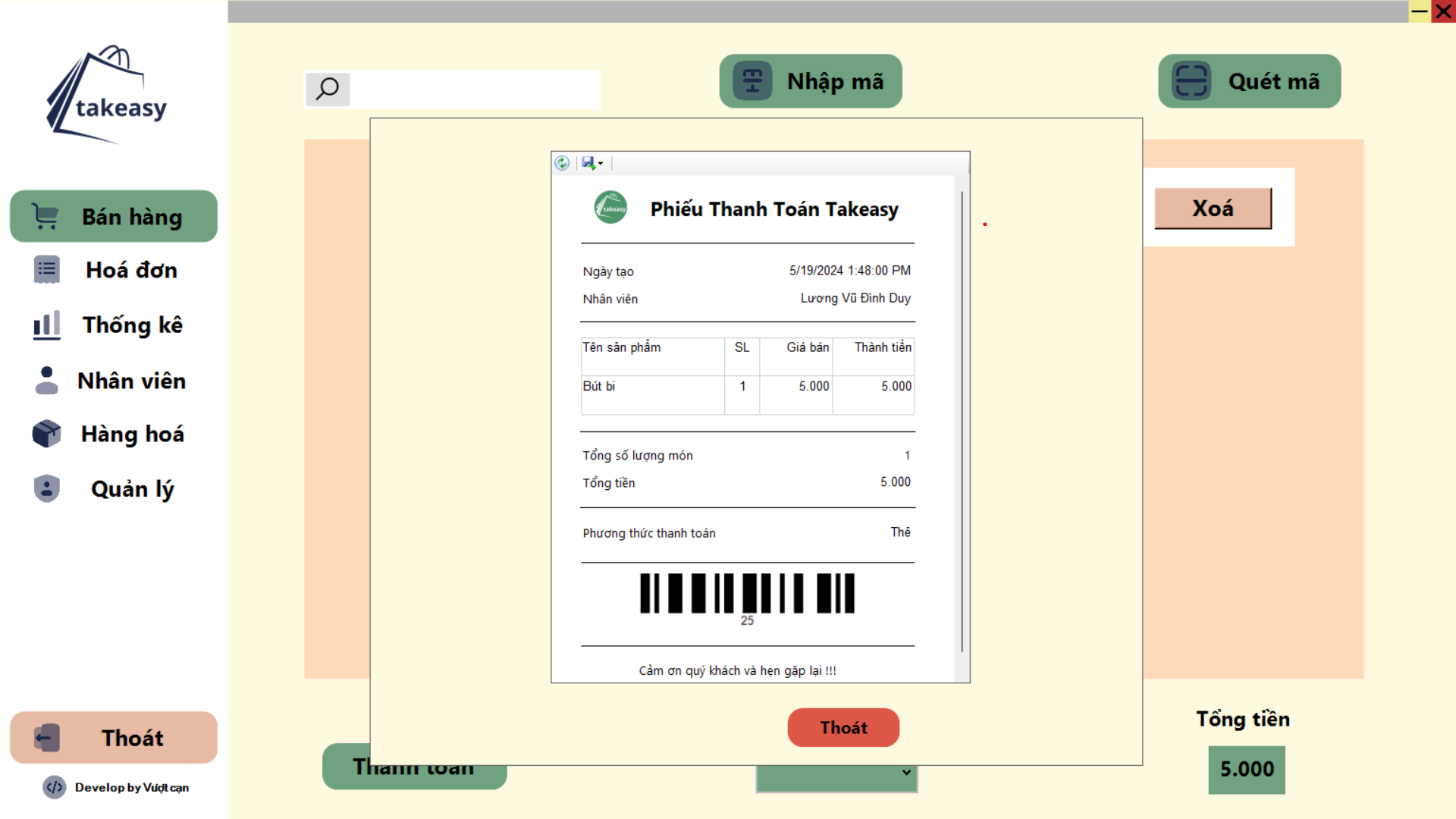Expand the export dropdown arrow beside save icon
Image resolution: width=1456 pixels, height=819 pixels.
[x=601, y=164]
